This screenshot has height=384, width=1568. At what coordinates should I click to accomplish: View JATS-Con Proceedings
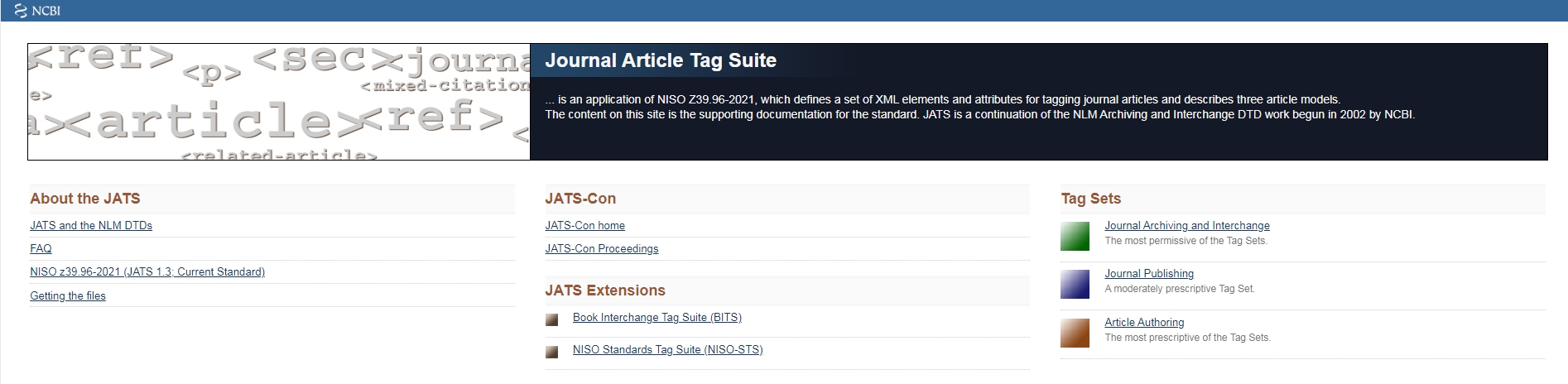pyautogui.click(x=602, y=248)
